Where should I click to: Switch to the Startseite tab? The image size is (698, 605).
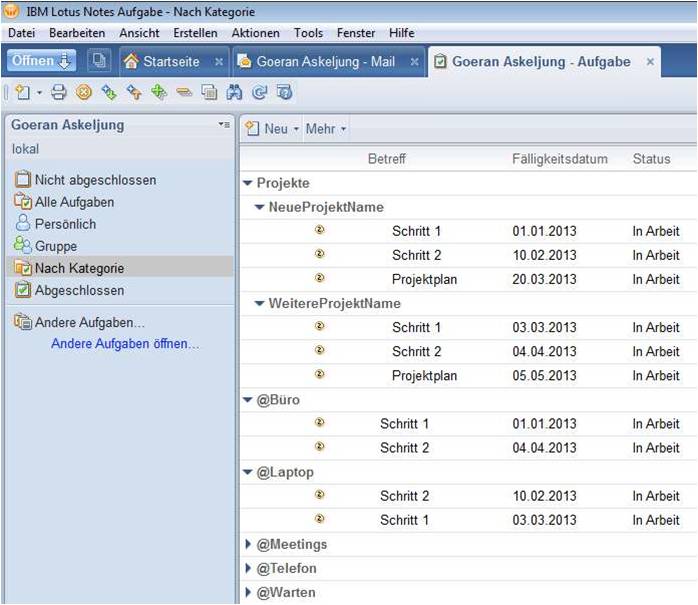(171, 61)
